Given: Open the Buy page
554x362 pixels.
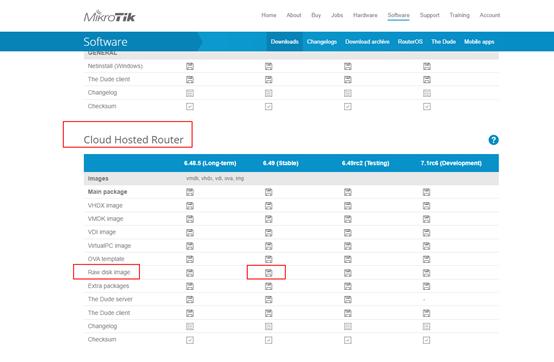Looking at the screenshot, I should click(x=316, y=15).
